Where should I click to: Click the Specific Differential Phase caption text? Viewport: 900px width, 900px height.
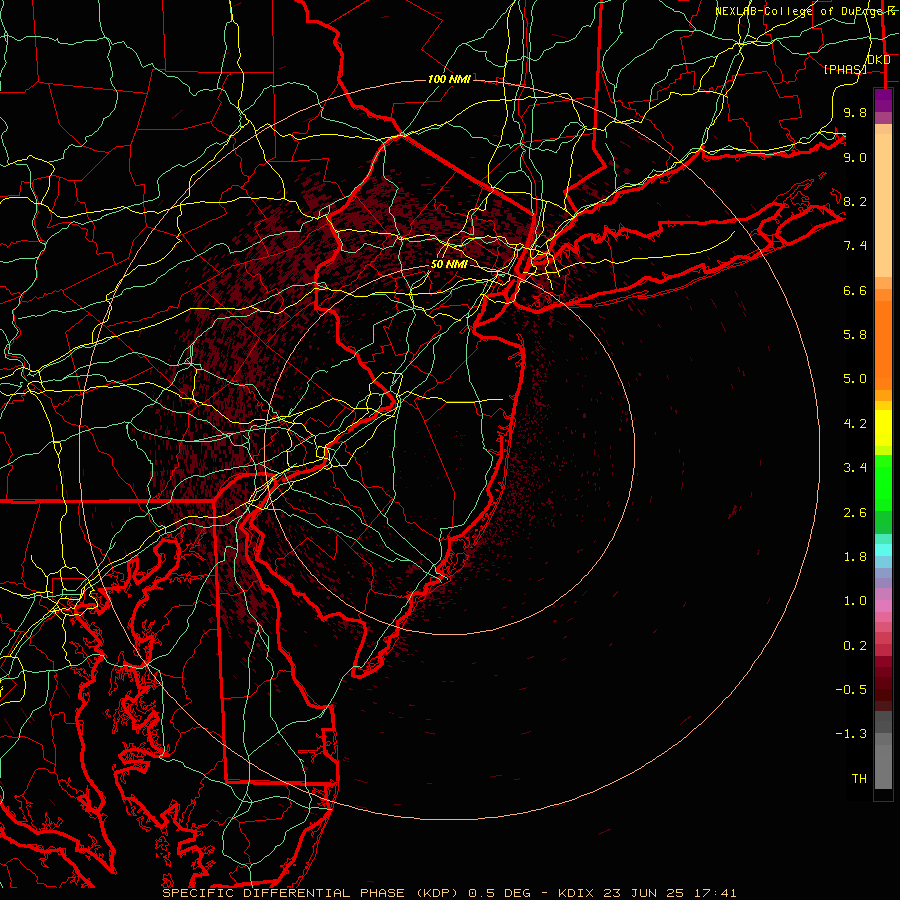(x=449, y=893)
